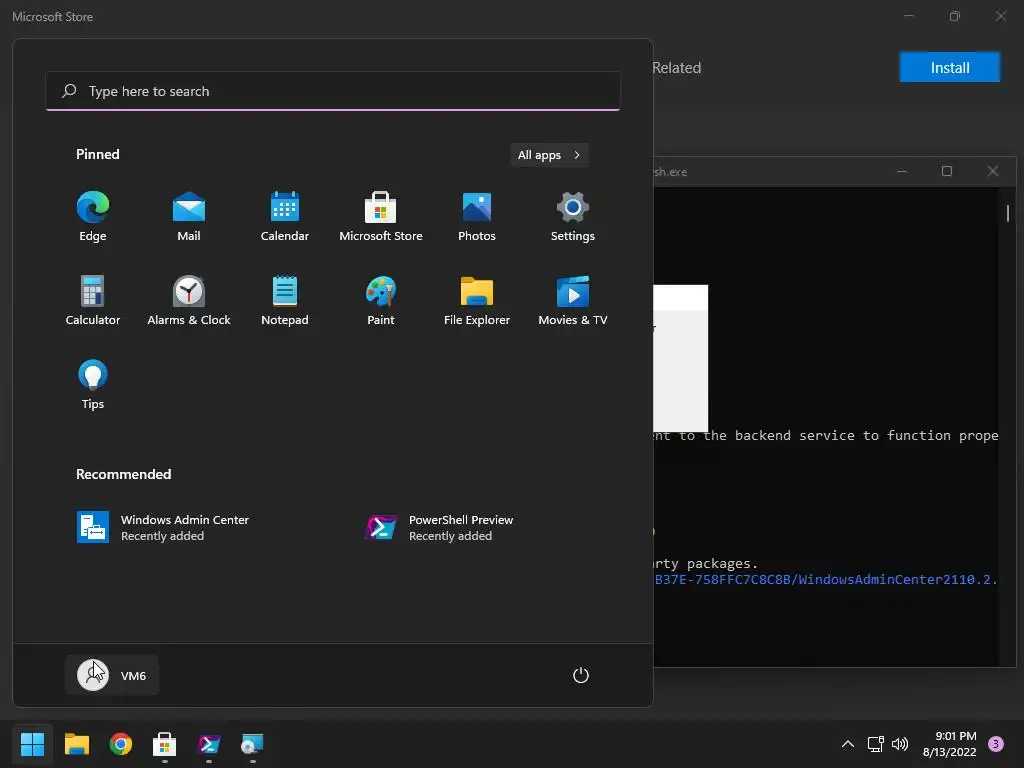1024x768 pixels.
Task: Open the installer icon on the taskbar
Action: point(252,744)
